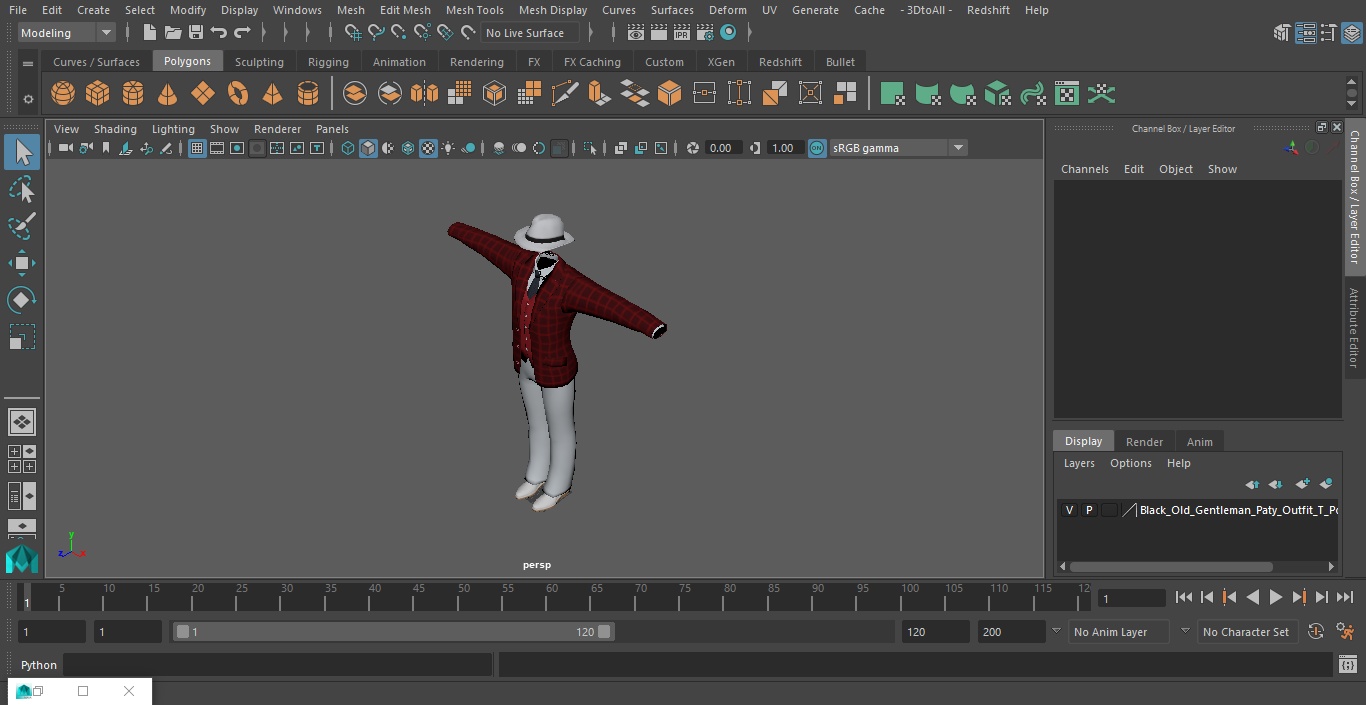Create a polygon cylinder from shelf
The width and height of the screenshot is (1366, 705).
(133, 94)
